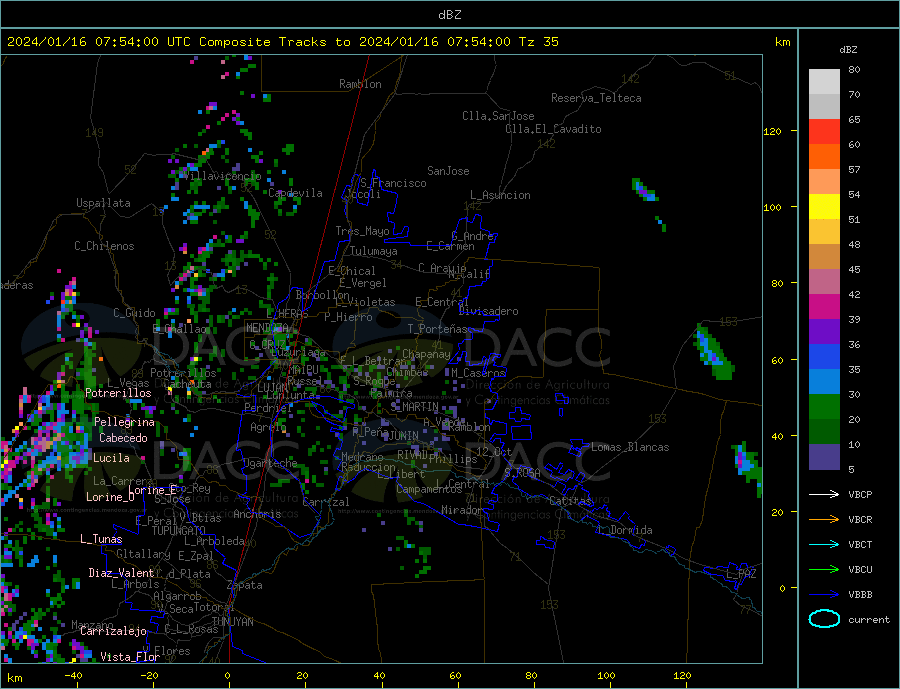Click the TUNUYAN city label
Viewport: 900px width, 689px height.
pos(232,622)
